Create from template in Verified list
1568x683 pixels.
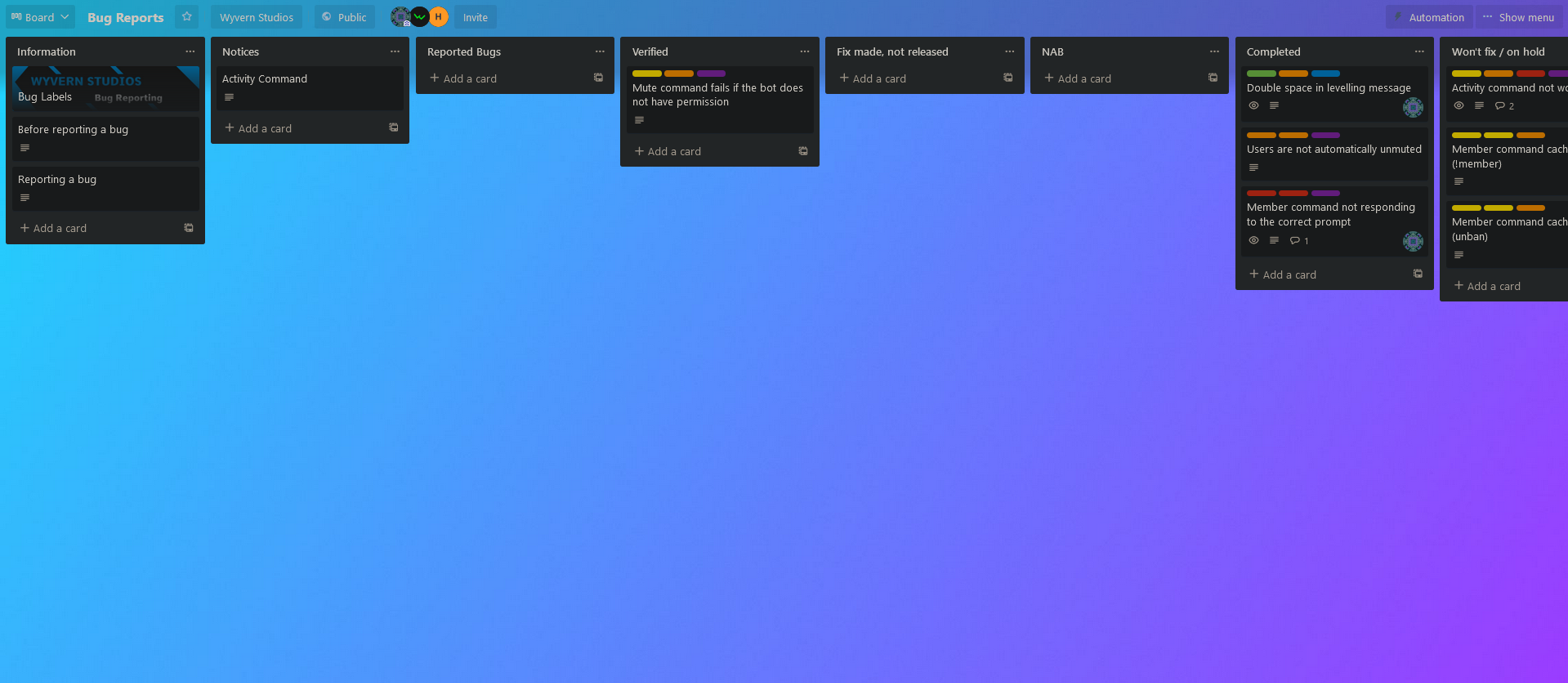[x=803, y=151]
